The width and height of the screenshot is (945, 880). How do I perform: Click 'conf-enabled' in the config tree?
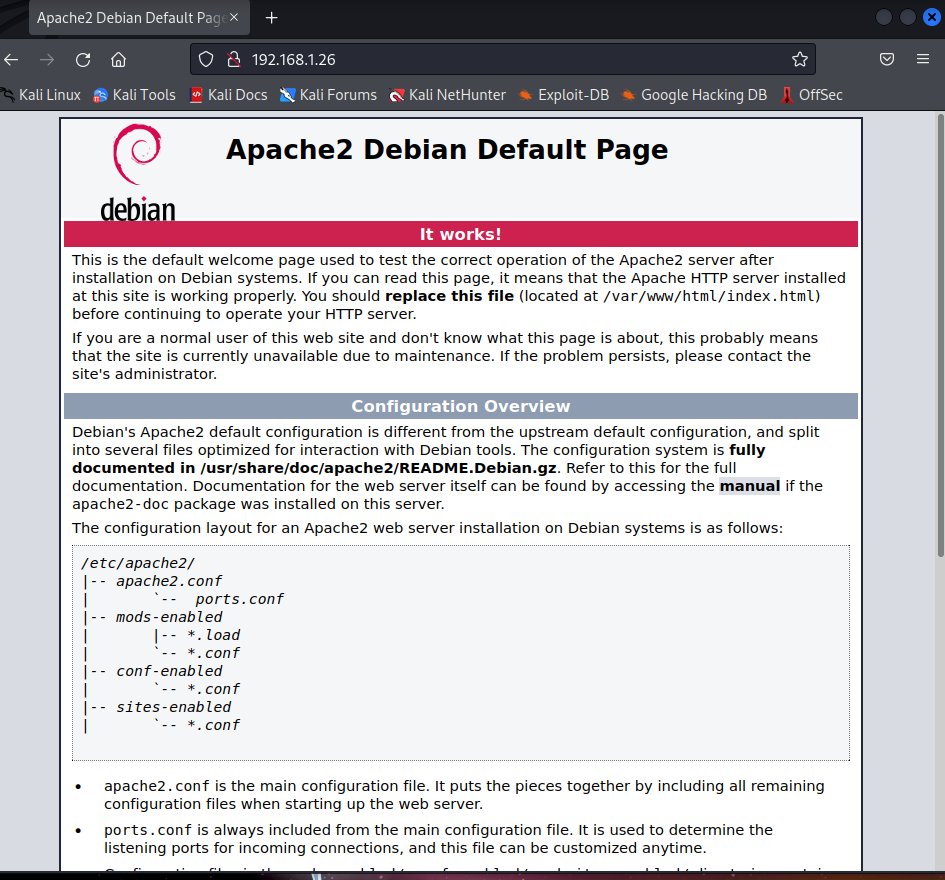[x=169, y=671]
